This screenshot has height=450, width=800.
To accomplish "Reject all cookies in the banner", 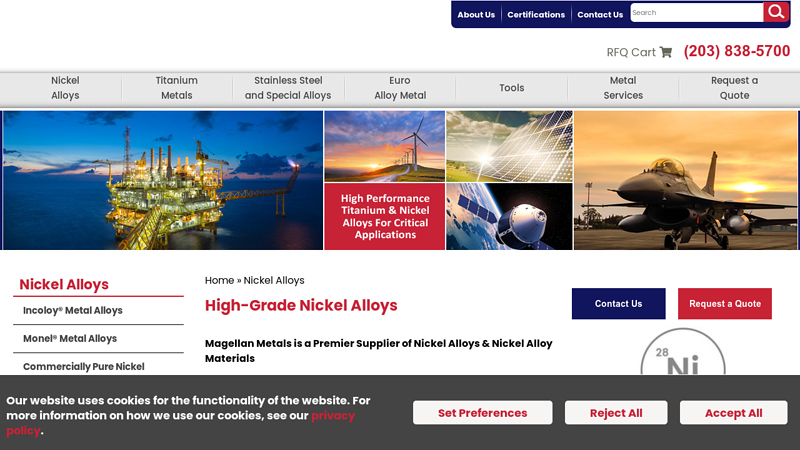I will tap(616, 413).
